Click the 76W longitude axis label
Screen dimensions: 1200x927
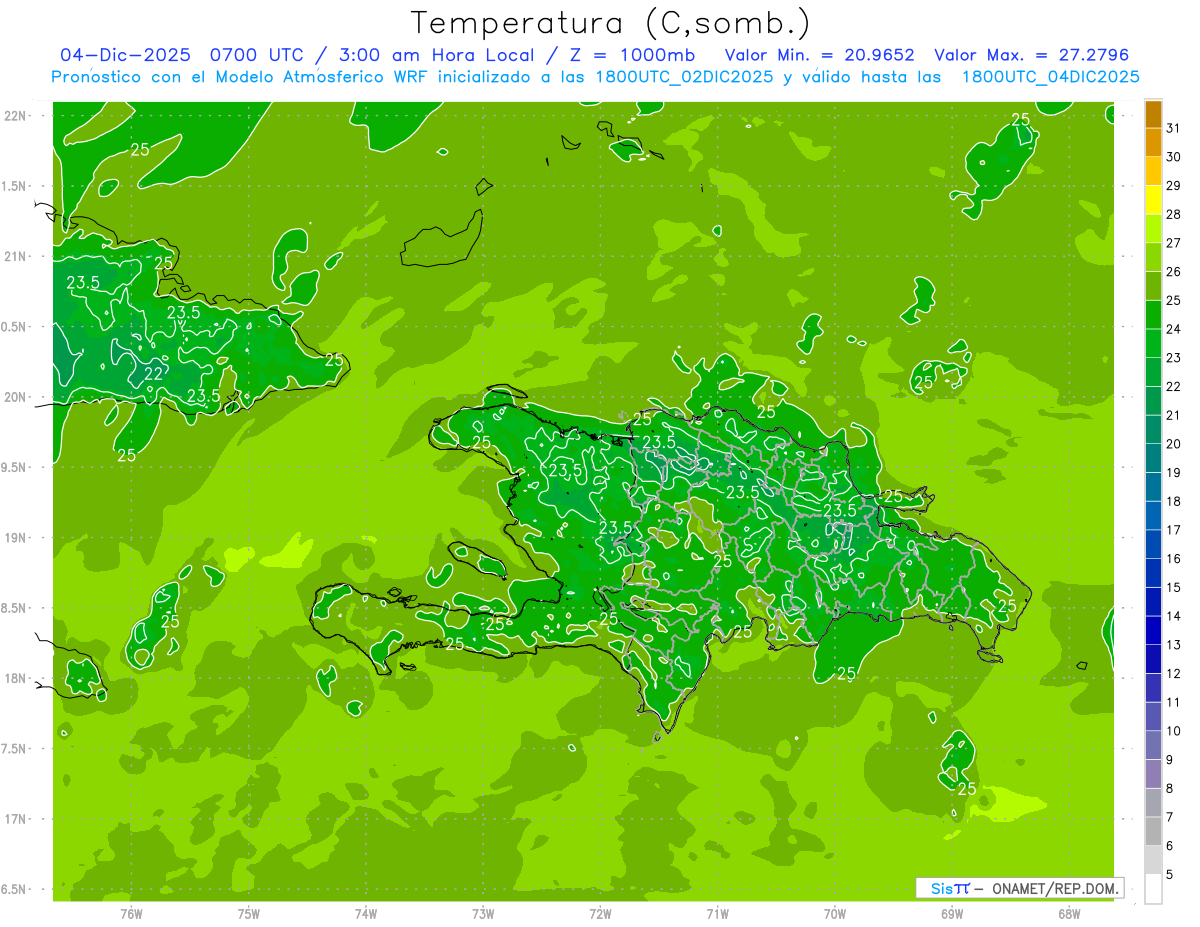point(131,914)
